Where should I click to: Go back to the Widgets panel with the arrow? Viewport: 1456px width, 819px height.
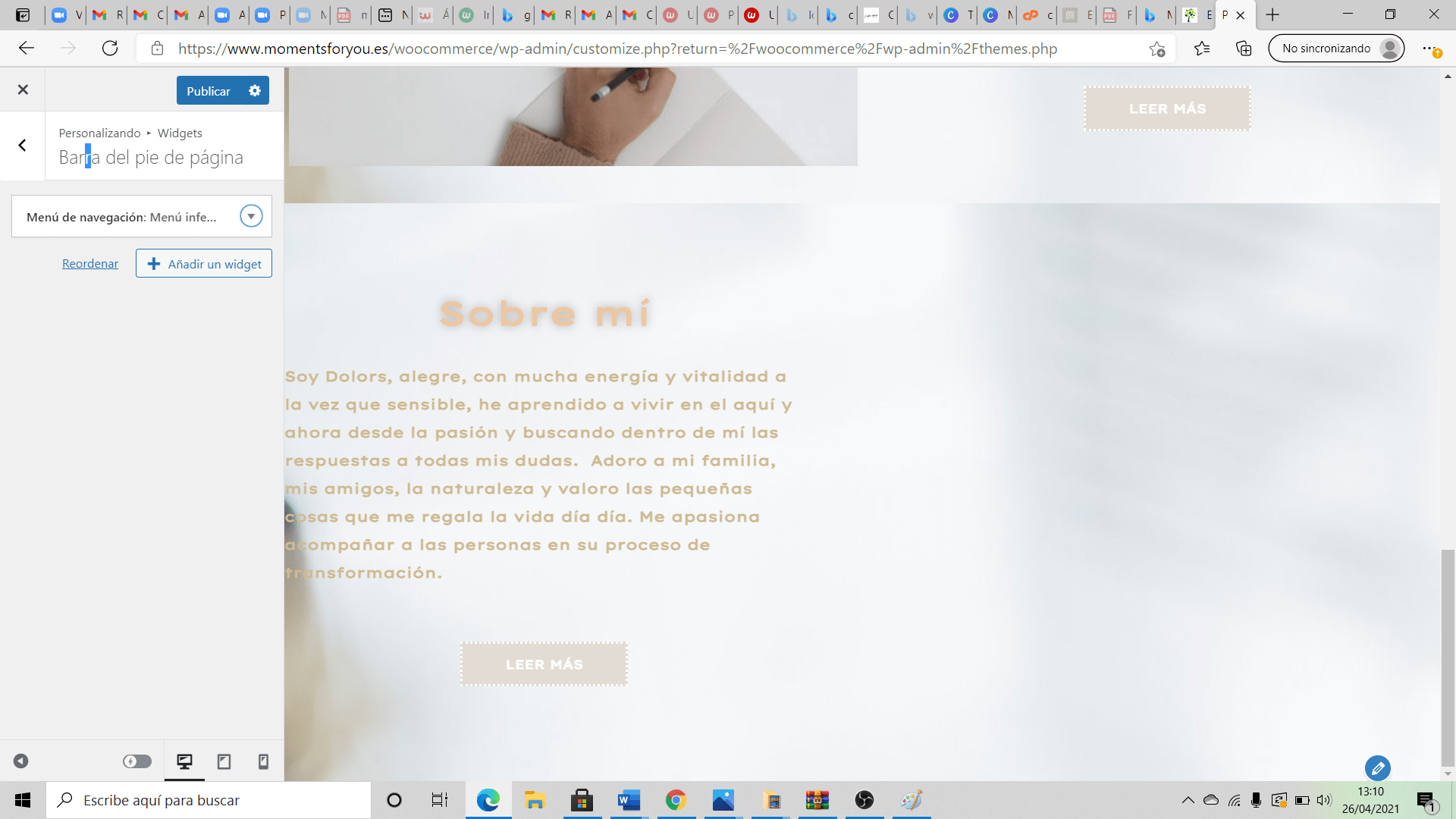[x=23, y=145]
